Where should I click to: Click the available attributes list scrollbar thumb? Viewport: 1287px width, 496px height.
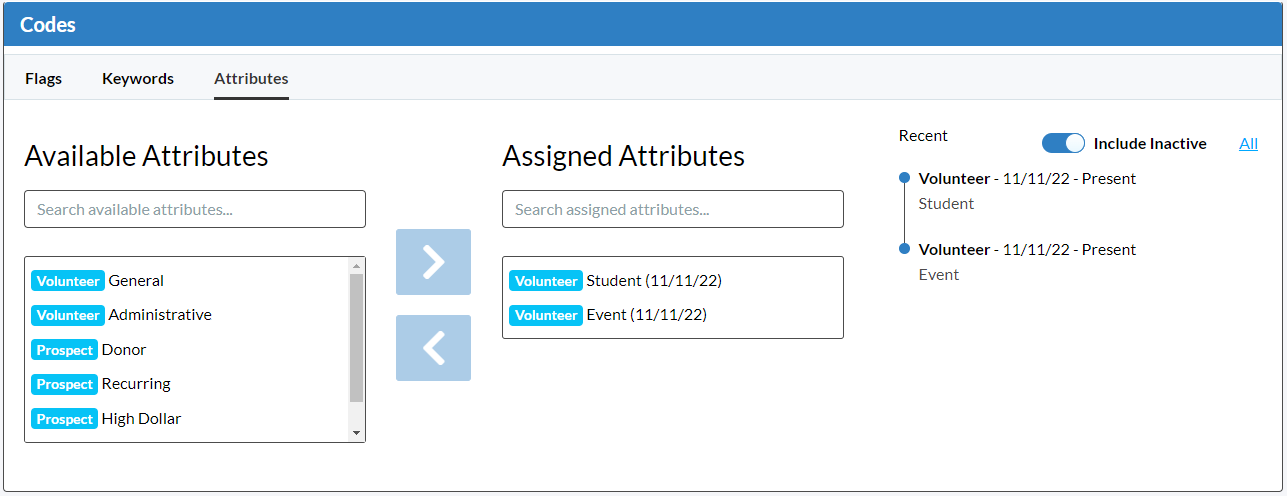pos(356,338)
